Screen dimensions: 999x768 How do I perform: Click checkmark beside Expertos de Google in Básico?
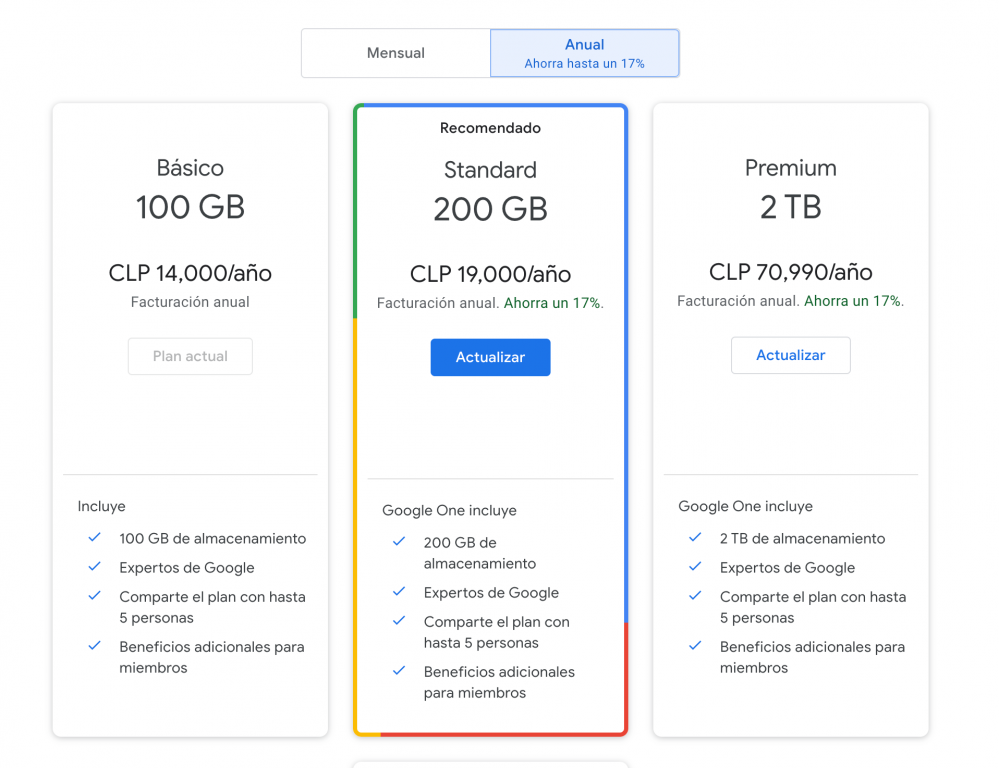tap(95, 567)
